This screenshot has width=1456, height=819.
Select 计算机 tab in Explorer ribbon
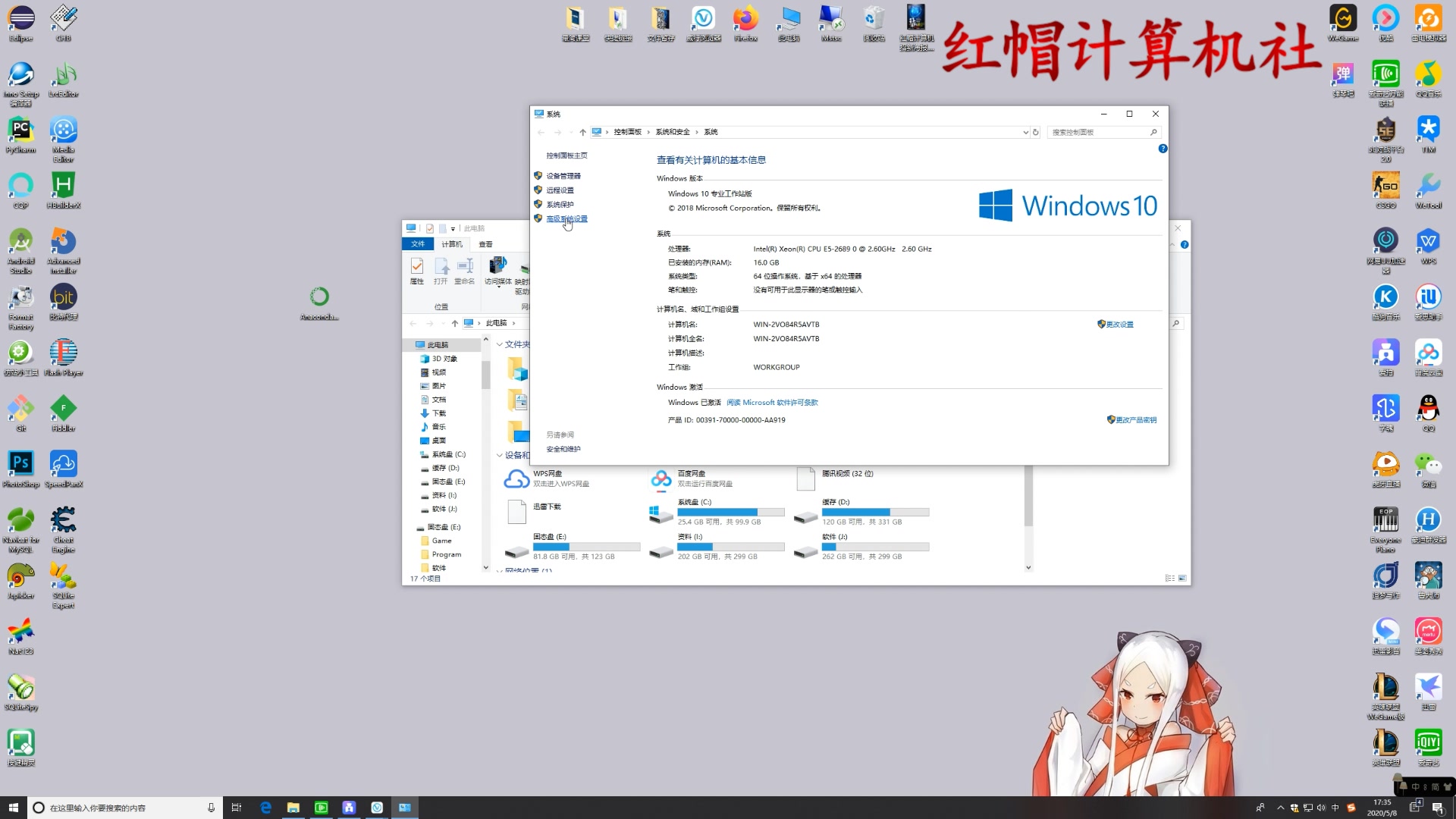(452, 243)
